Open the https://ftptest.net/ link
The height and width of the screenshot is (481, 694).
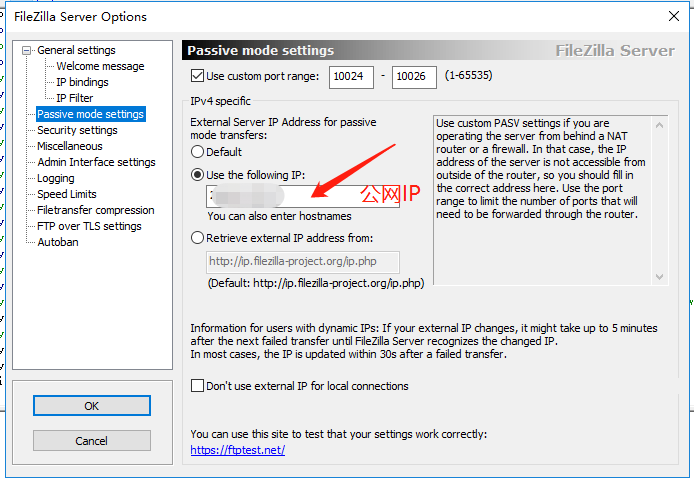pyautogui.click(x=238, y=450)
